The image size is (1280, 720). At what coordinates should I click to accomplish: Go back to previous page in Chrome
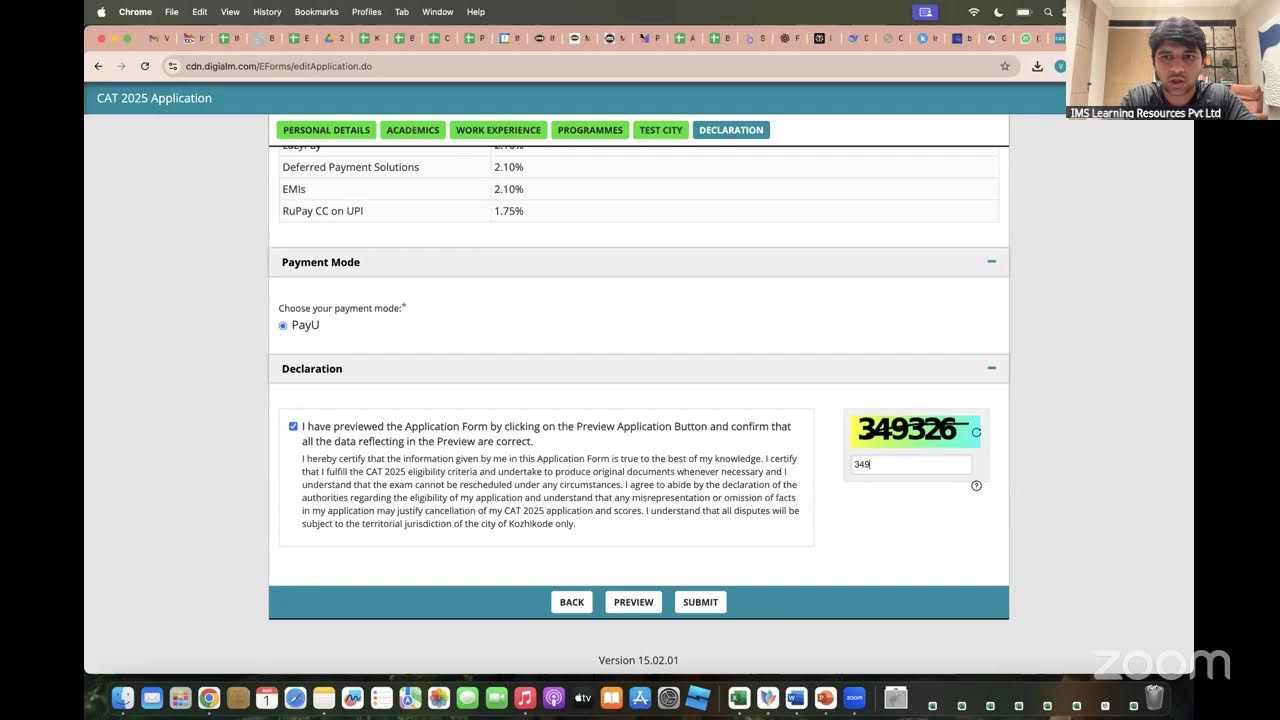[98, 66]
